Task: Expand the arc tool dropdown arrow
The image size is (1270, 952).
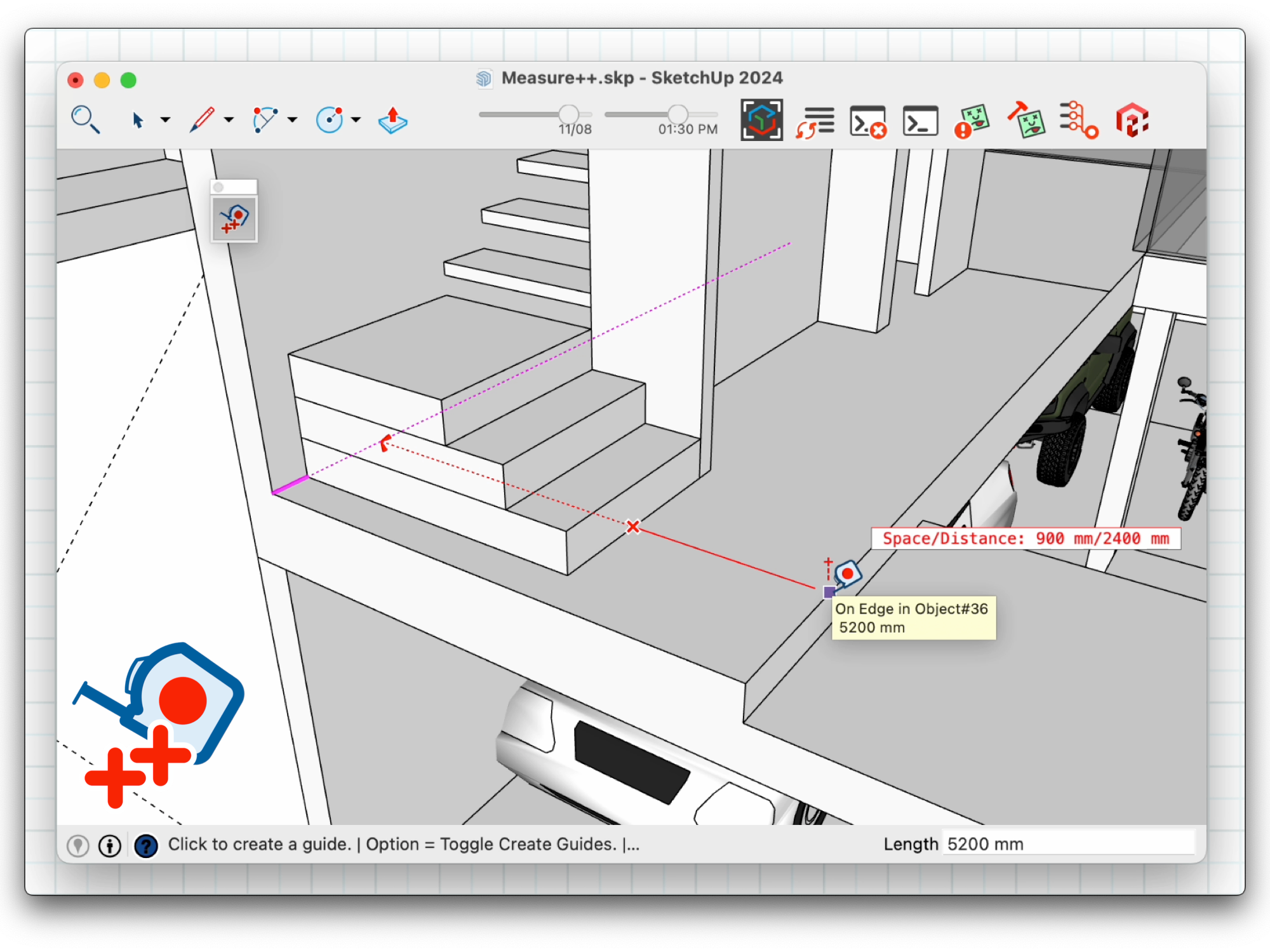Action: click(293, 119)
